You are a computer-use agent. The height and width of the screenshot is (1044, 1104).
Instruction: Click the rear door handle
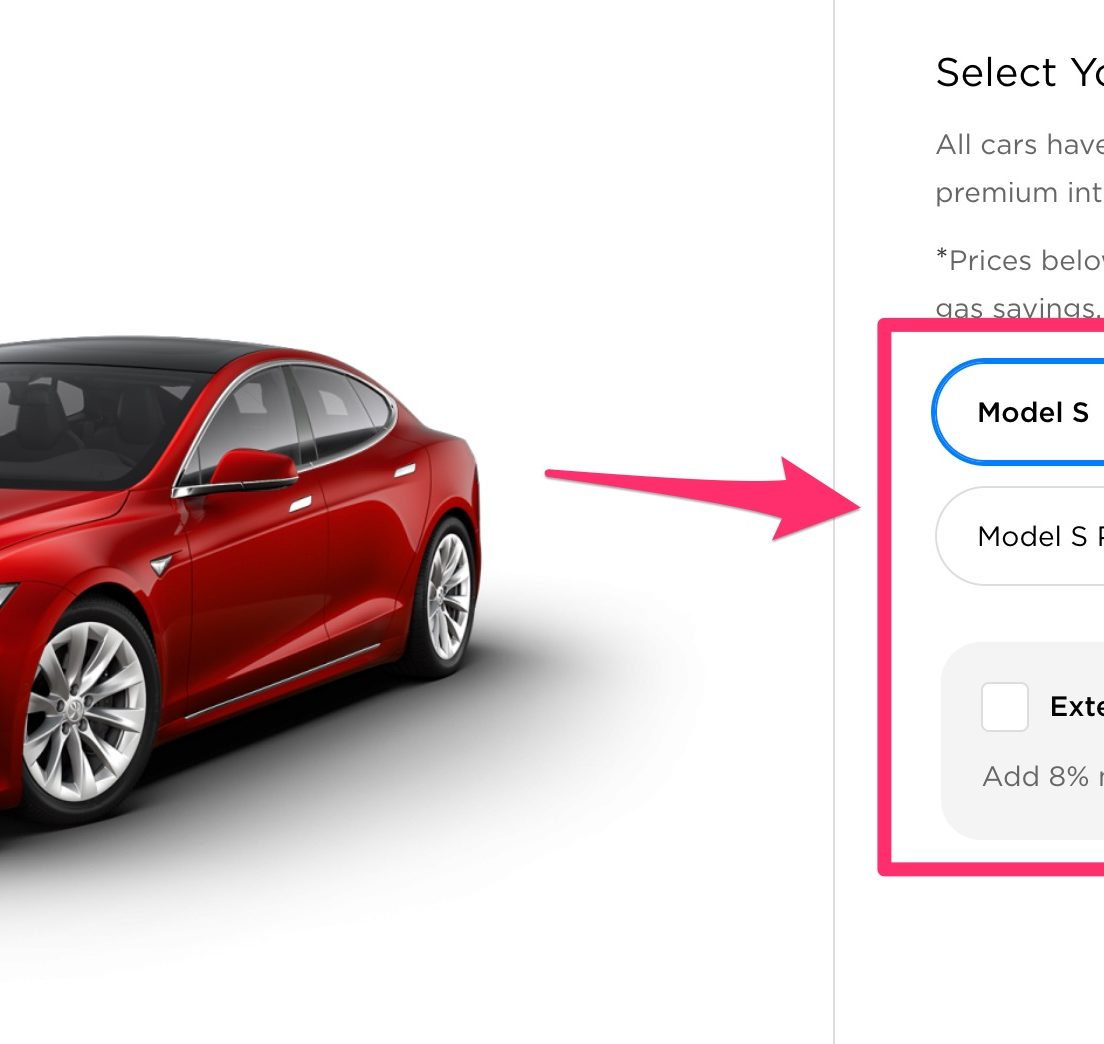[x=404, y=470]
